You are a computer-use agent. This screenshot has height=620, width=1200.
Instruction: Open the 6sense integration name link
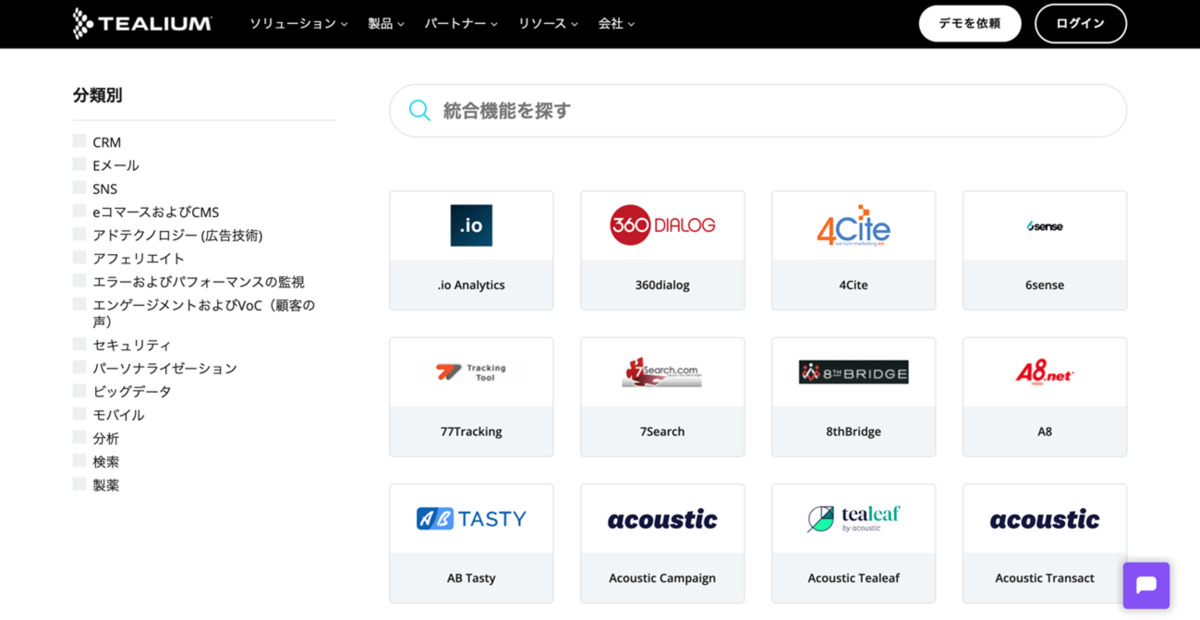pos(1044,285)
